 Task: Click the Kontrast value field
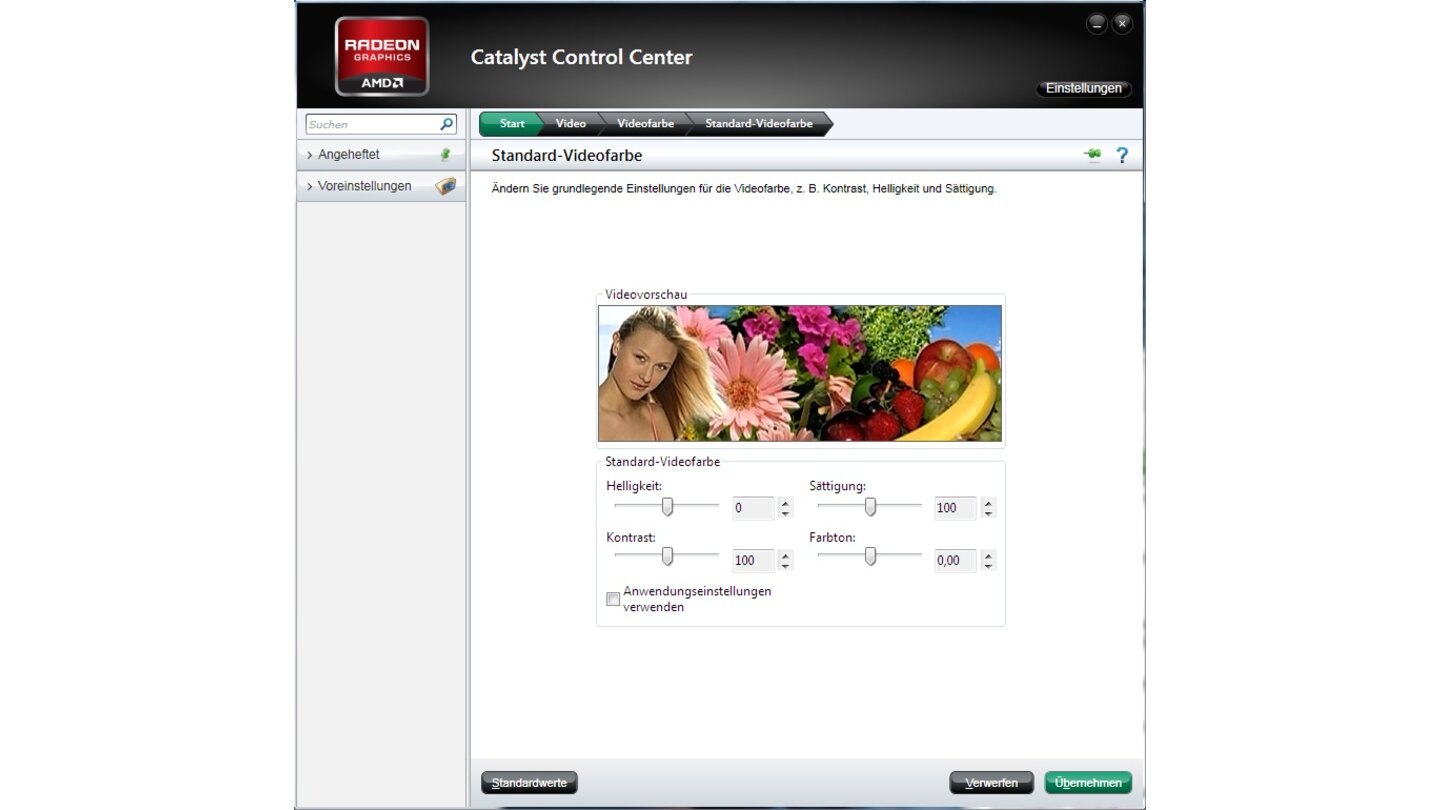753,560
